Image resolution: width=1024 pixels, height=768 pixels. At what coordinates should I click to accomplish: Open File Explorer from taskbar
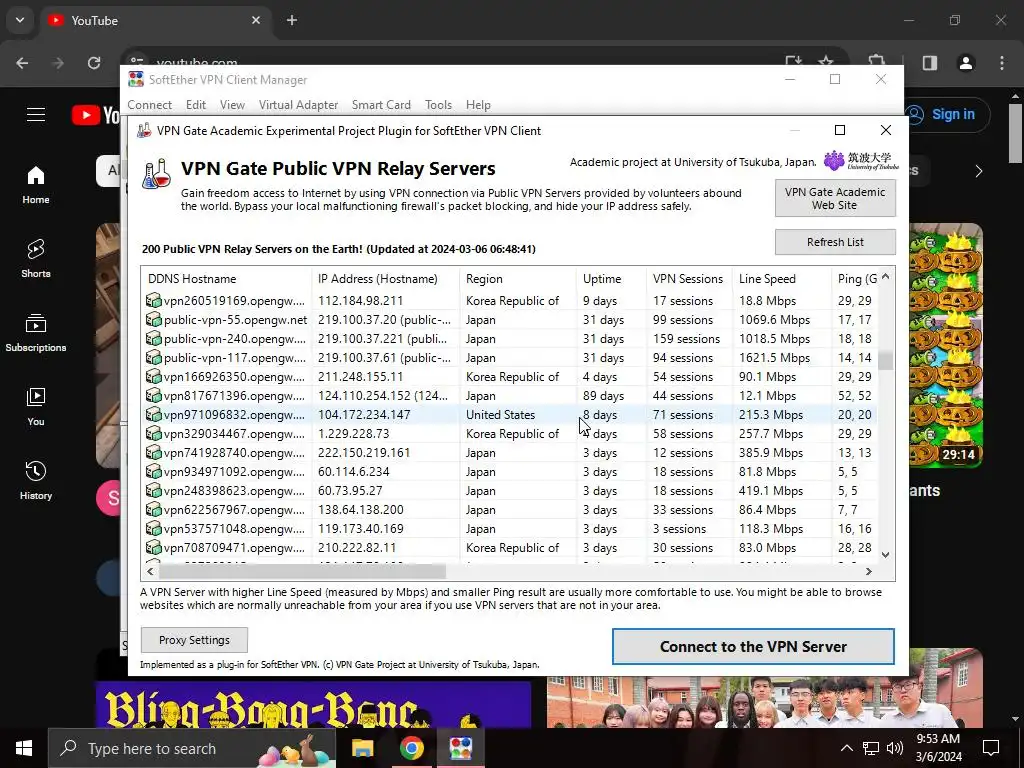click(x=362, y=748)
